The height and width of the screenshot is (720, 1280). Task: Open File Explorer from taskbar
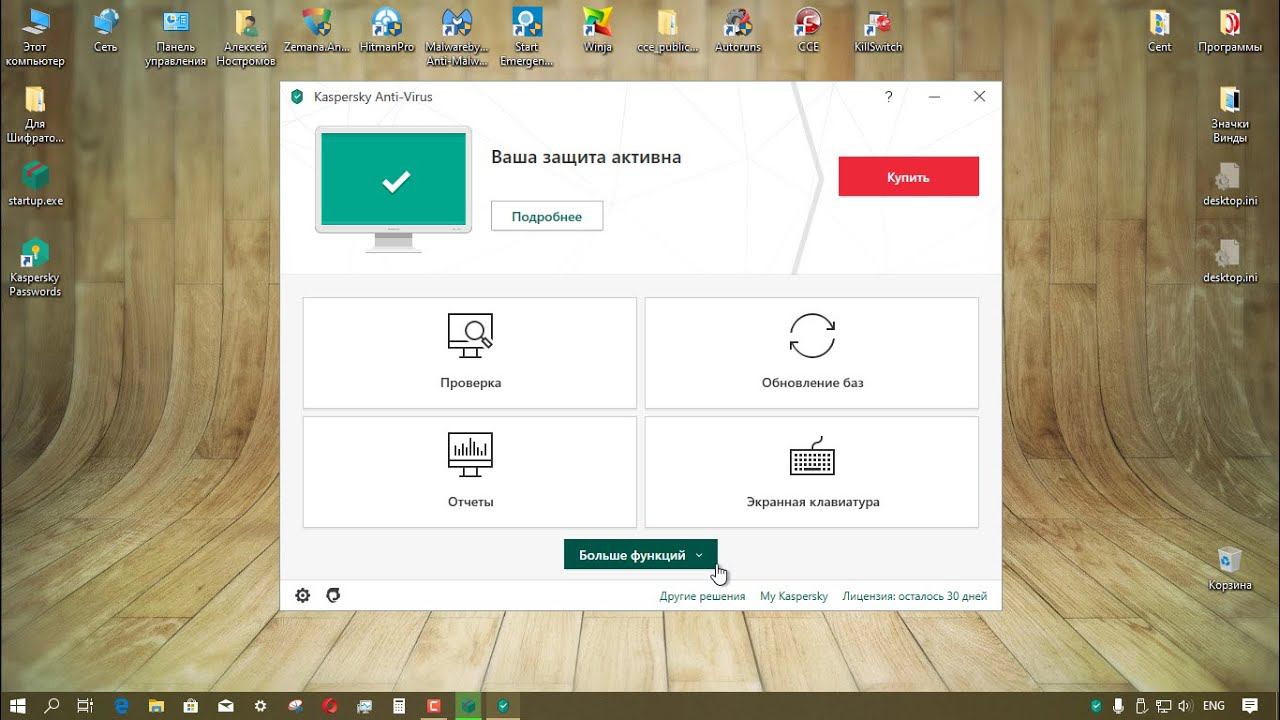click(157, 706)
